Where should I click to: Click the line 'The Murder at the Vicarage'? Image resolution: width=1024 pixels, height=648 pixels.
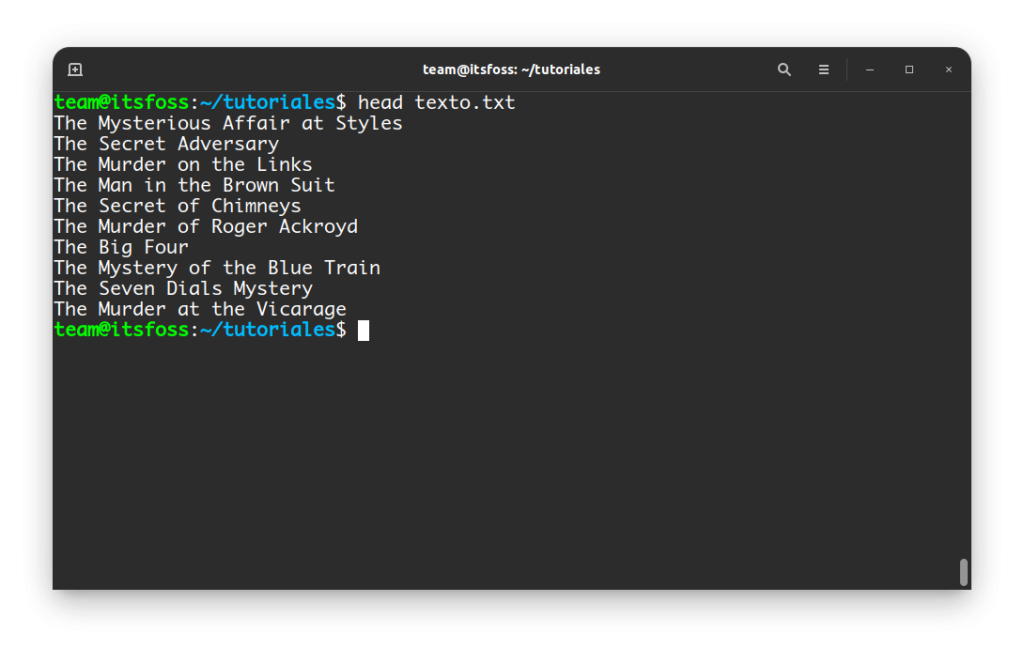[x=200, y=309]
